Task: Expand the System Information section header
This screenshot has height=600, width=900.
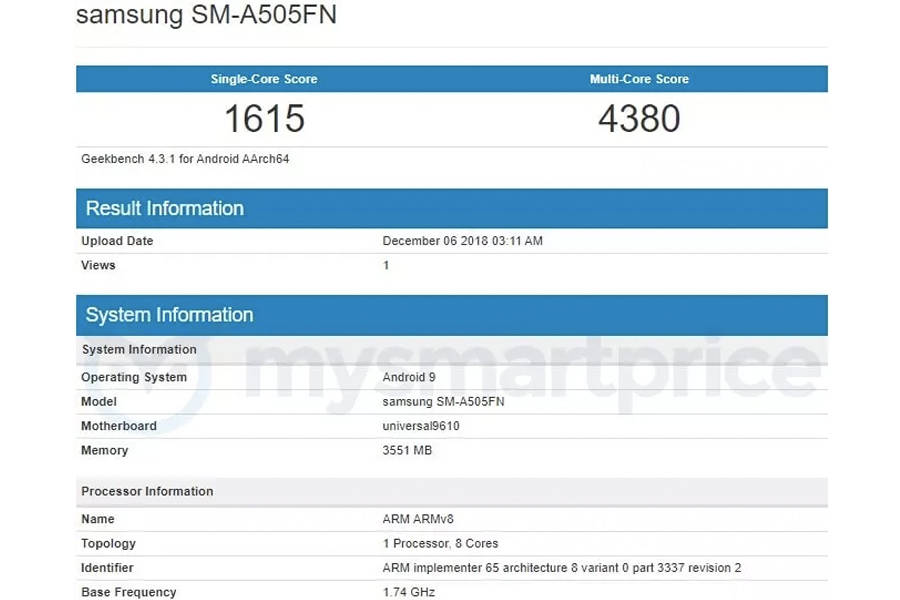Action: [169, 315]
